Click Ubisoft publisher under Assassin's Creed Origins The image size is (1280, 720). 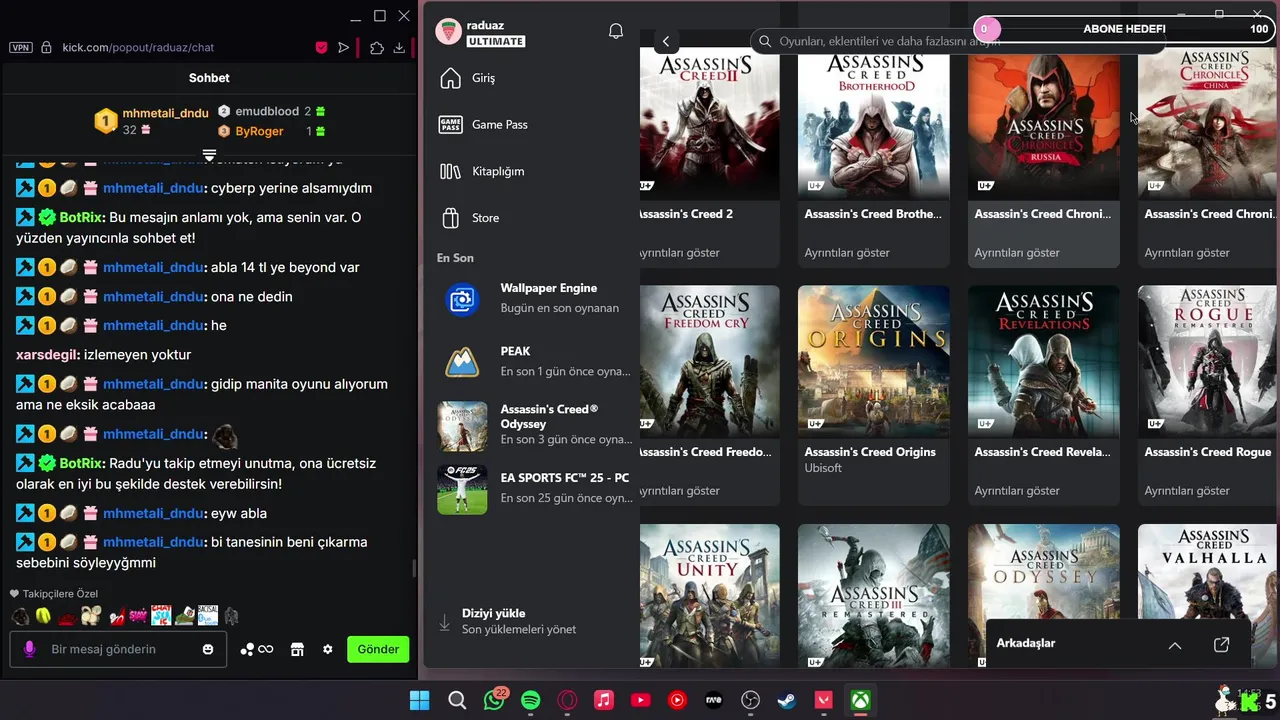pos(823,468)
